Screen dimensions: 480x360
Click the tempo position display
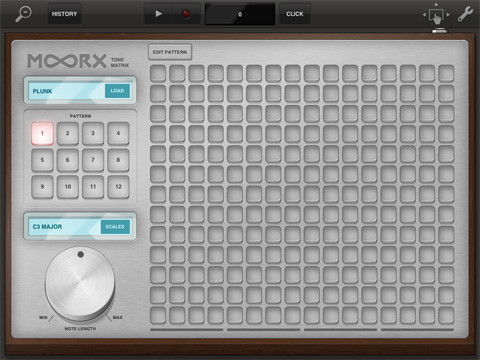click(x=240, y=14)
